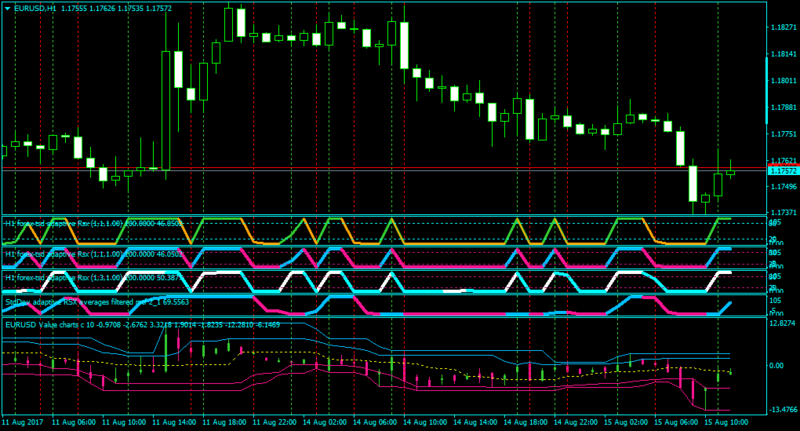Click the 11 Aug 2017 time axis label
This screenshot has width=800, height=431.
22,422
